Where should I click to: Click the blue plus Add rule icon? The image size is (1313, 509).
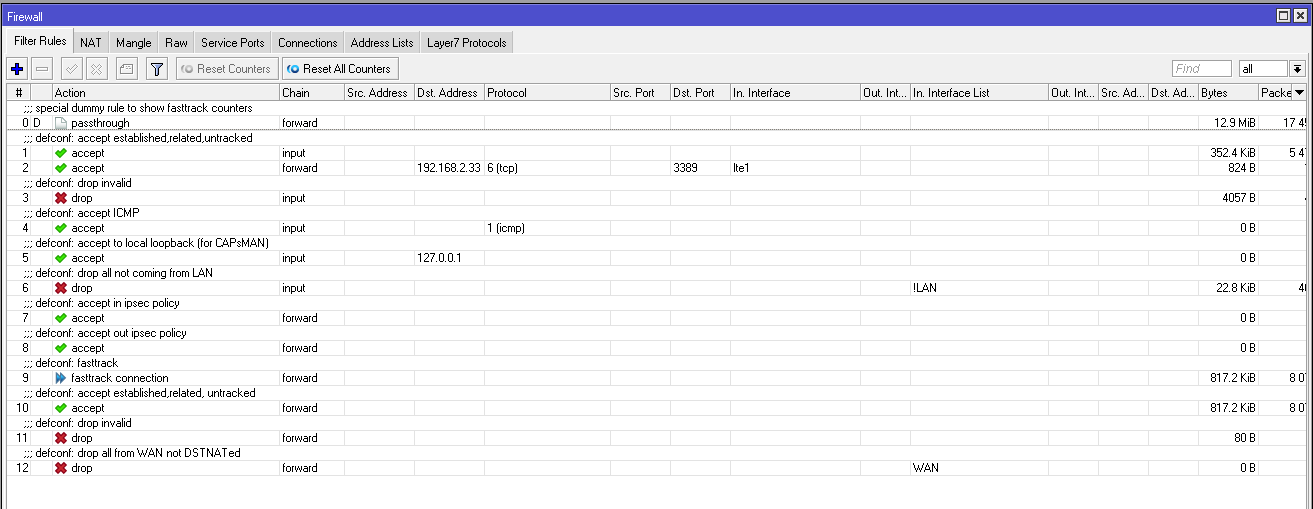click(16, 69)
